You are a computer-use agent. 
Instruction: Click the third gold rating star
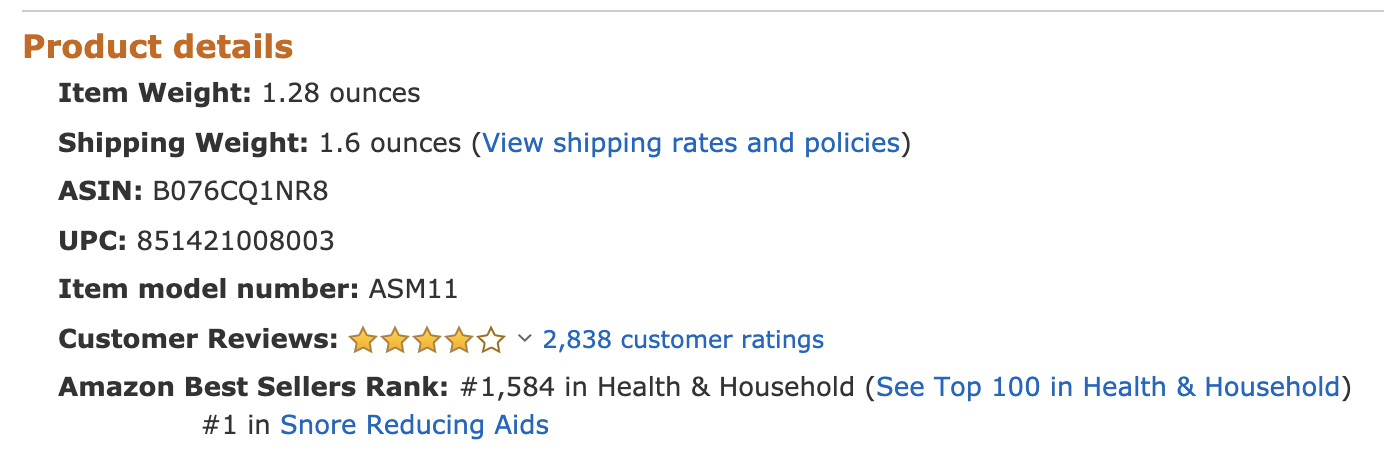coord(426,341)
